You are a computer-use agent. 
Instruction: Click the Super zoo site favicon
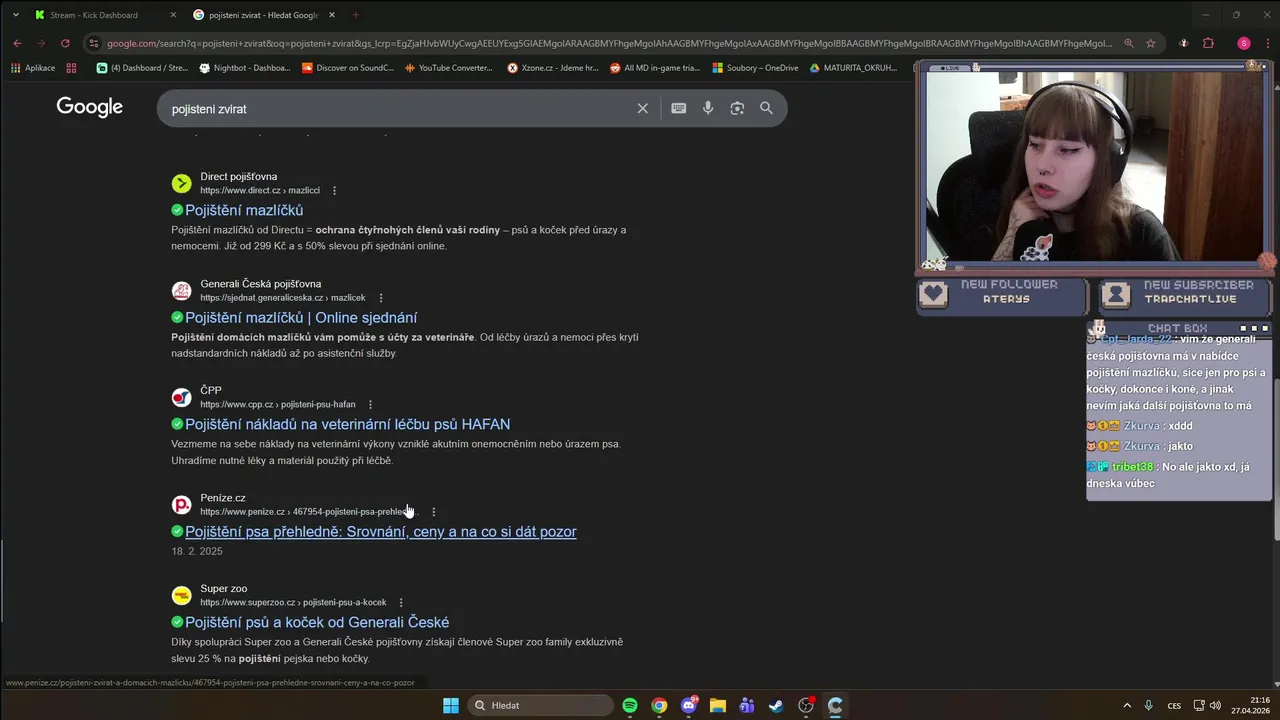181,596
